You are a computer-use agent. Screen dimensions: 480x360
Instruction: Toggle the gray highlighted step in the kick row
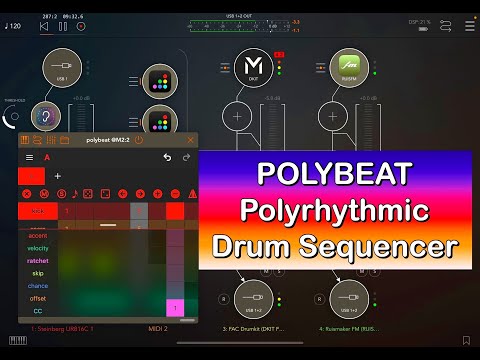pos(139,211)
